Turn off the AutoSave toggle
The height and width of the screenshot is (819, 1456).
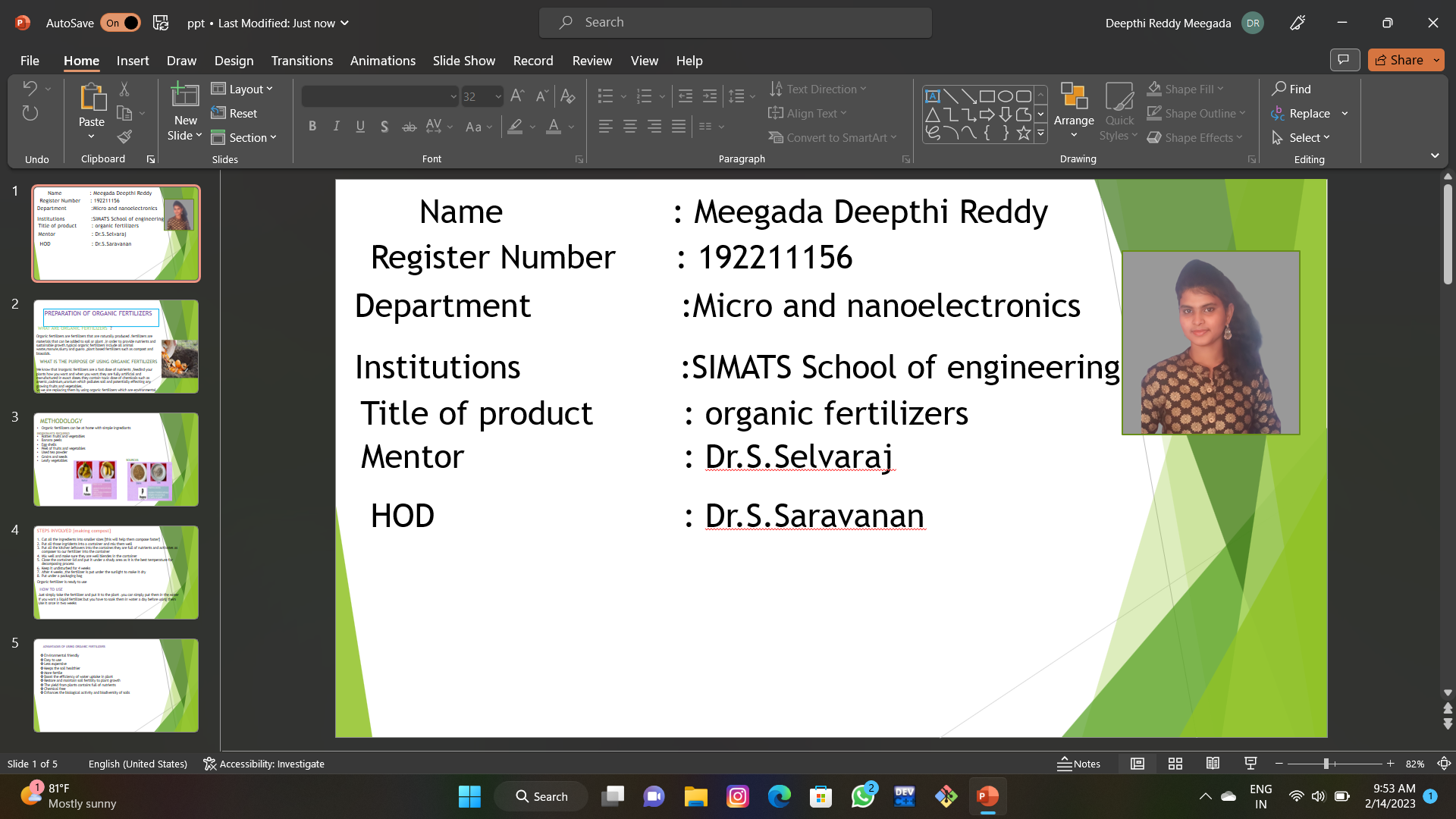click(x=120, y=23)
